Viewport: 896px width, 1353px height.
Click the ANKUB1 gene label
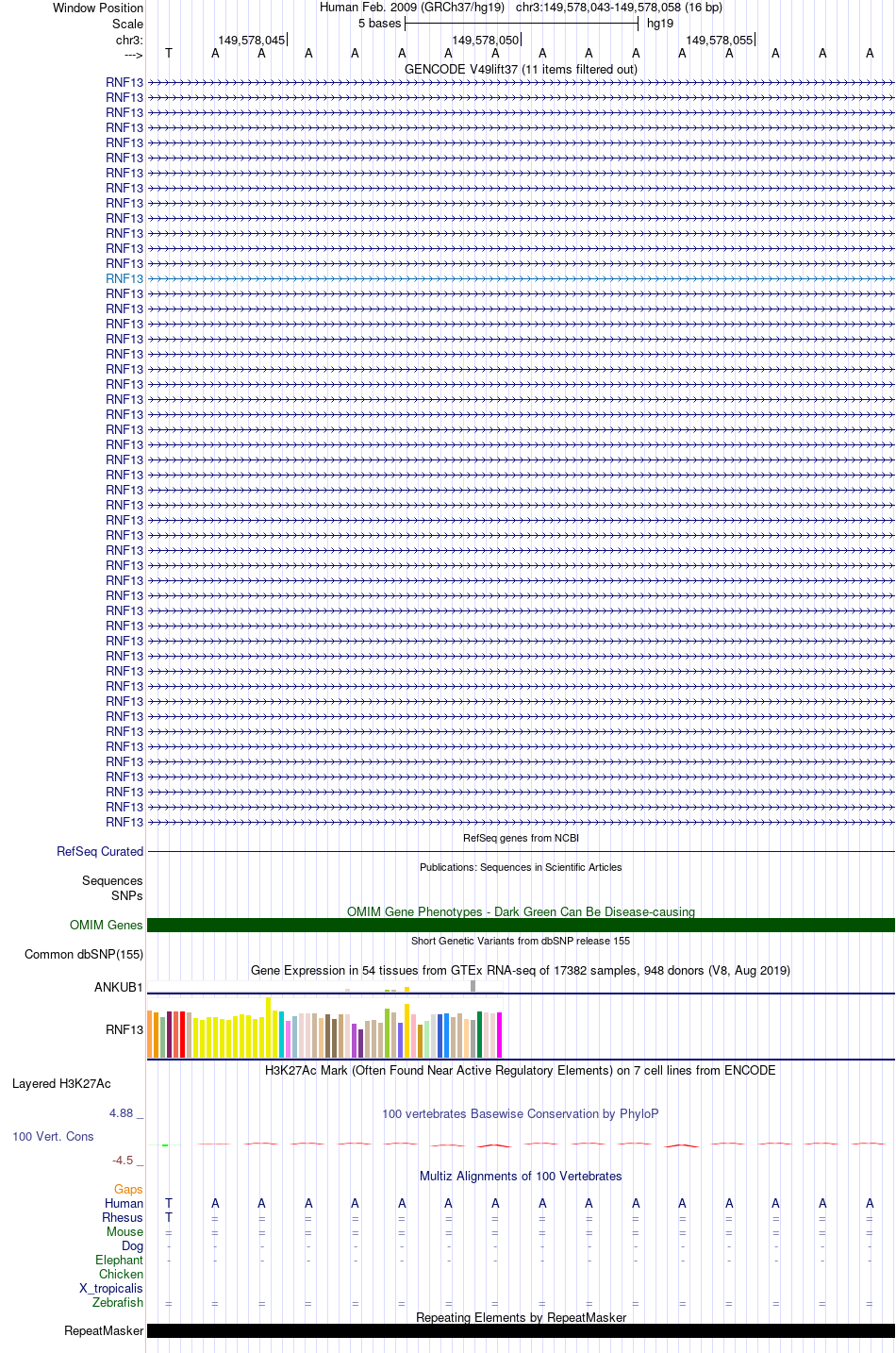pyautogui.click(x=119, y=987)
